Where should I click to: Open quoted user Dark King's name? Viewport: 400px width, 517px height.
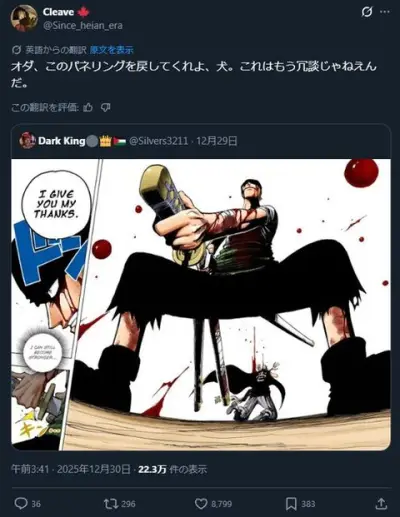(62, 141)
